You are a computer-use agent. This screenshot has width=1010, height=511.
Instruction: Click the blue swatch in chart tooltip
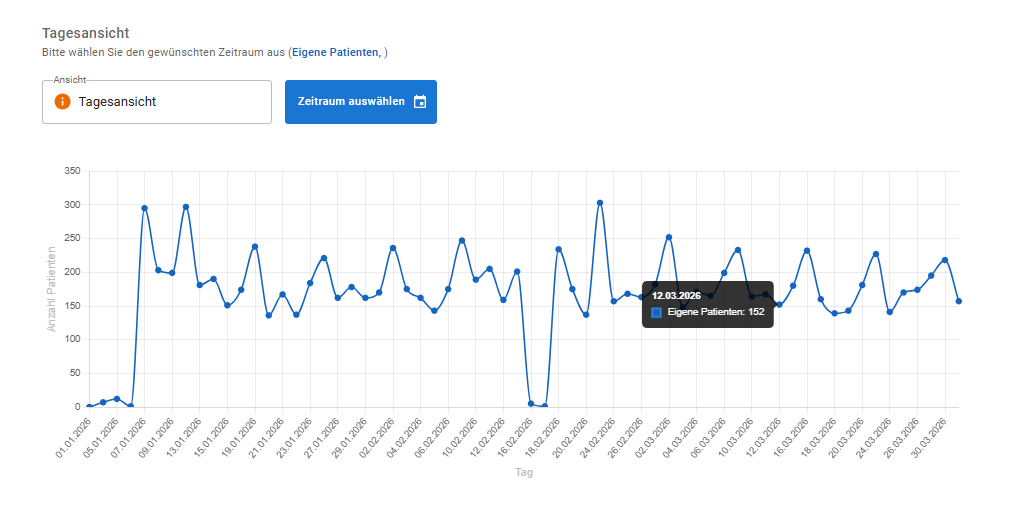click(656, 313)
